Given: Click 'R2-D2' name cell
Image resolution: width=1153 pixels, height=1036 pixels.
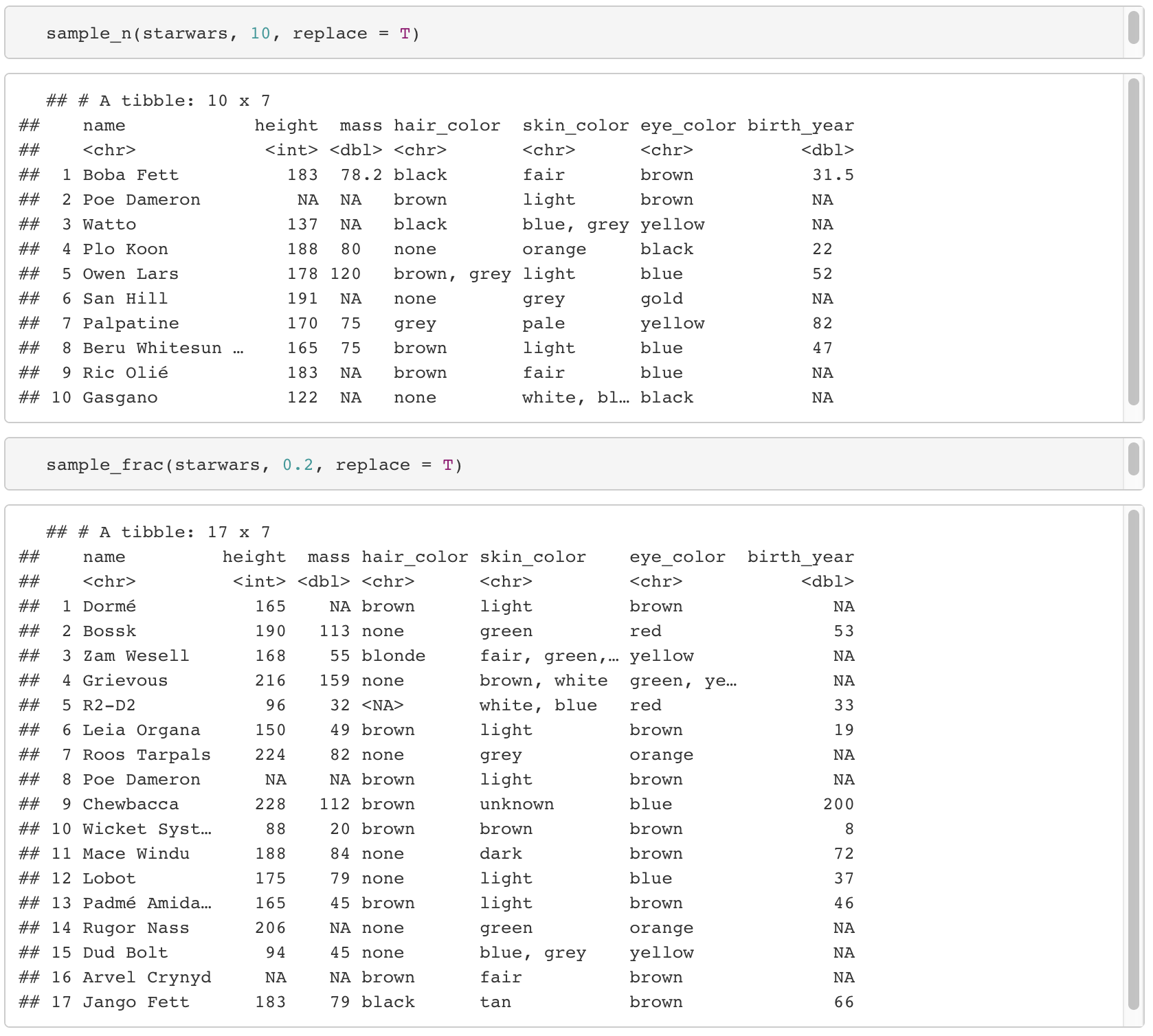Looking at the screenshot, I should coord(109,706).
